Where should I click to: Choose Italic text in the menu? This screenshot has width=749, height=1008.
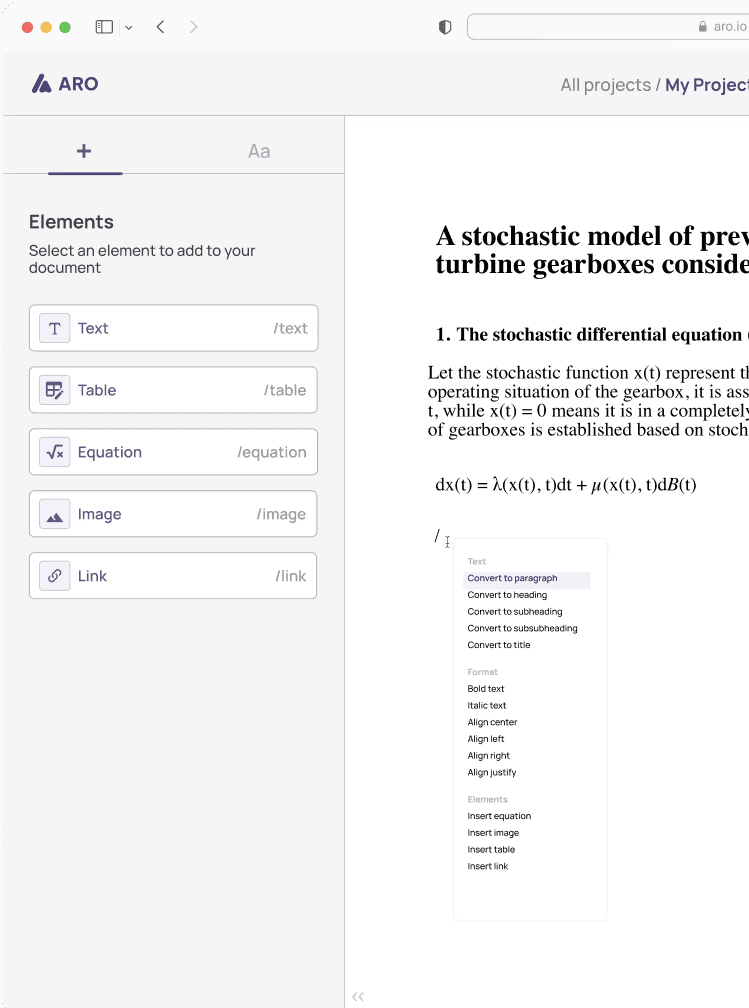[x=487, y=705]
